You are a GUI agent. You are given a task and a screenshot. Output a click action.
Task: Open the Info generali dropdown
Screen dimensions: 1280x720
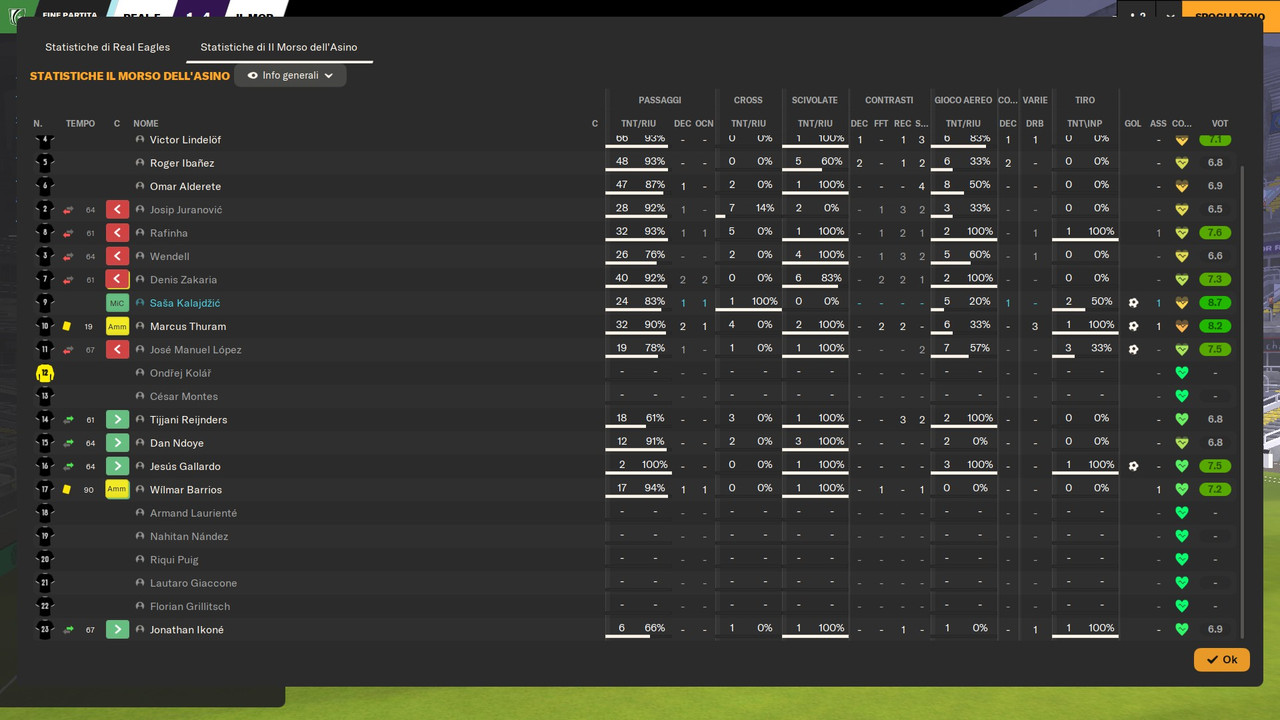(290, 75)
